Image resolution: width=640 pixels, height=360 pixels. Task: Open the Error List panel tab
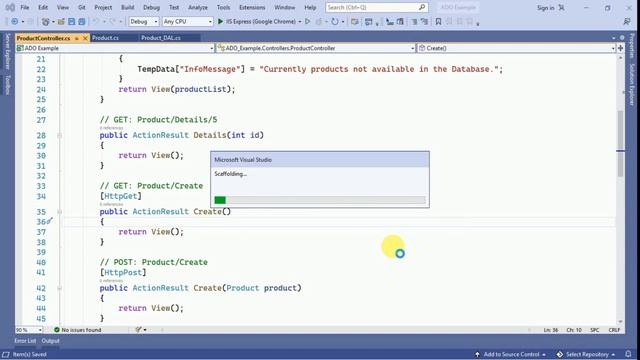(x=25, y=340)
